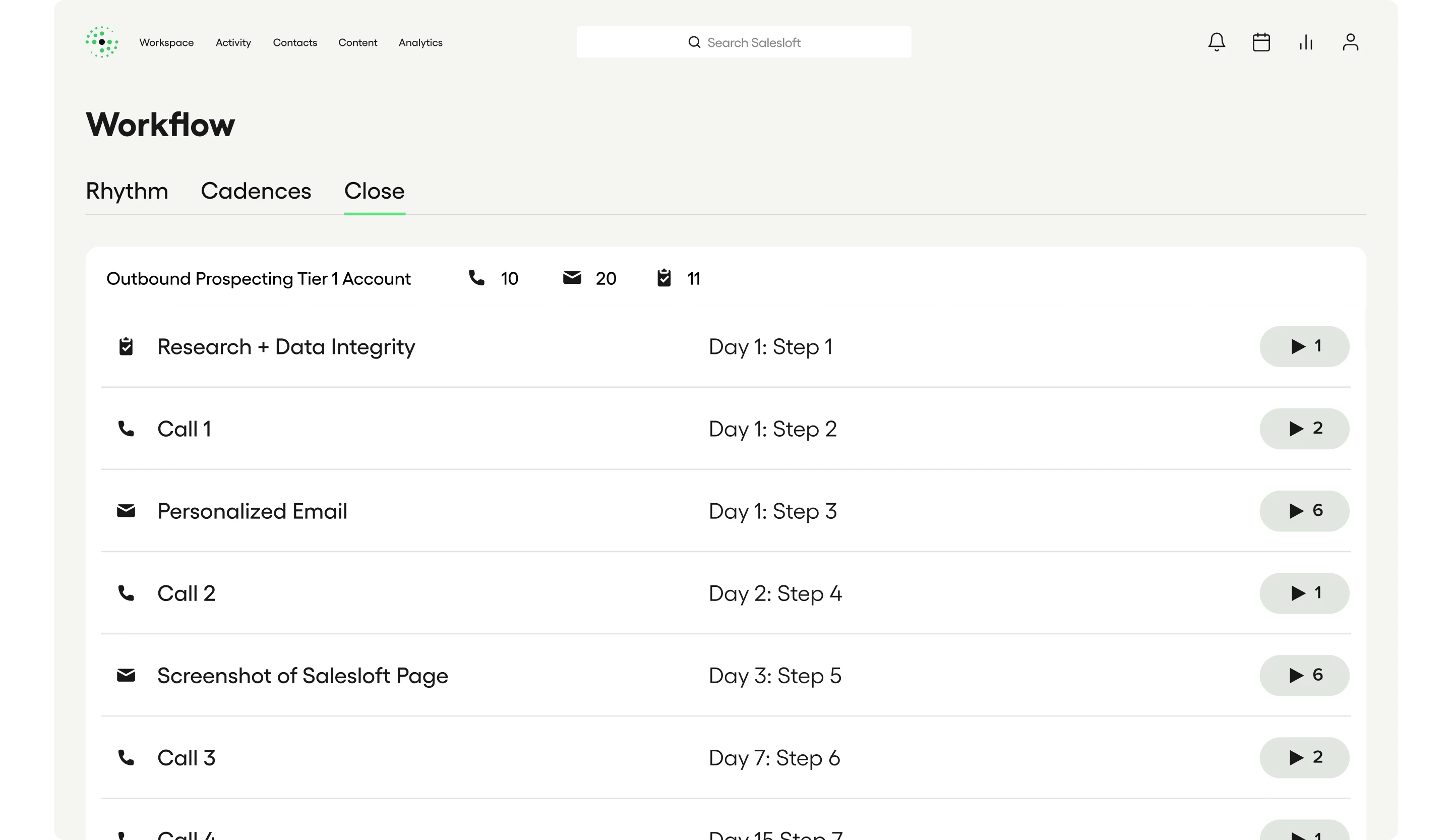This screenshot has width=1452, height=840.
Task: Open the Analytics menu
Action: [420, 43]
